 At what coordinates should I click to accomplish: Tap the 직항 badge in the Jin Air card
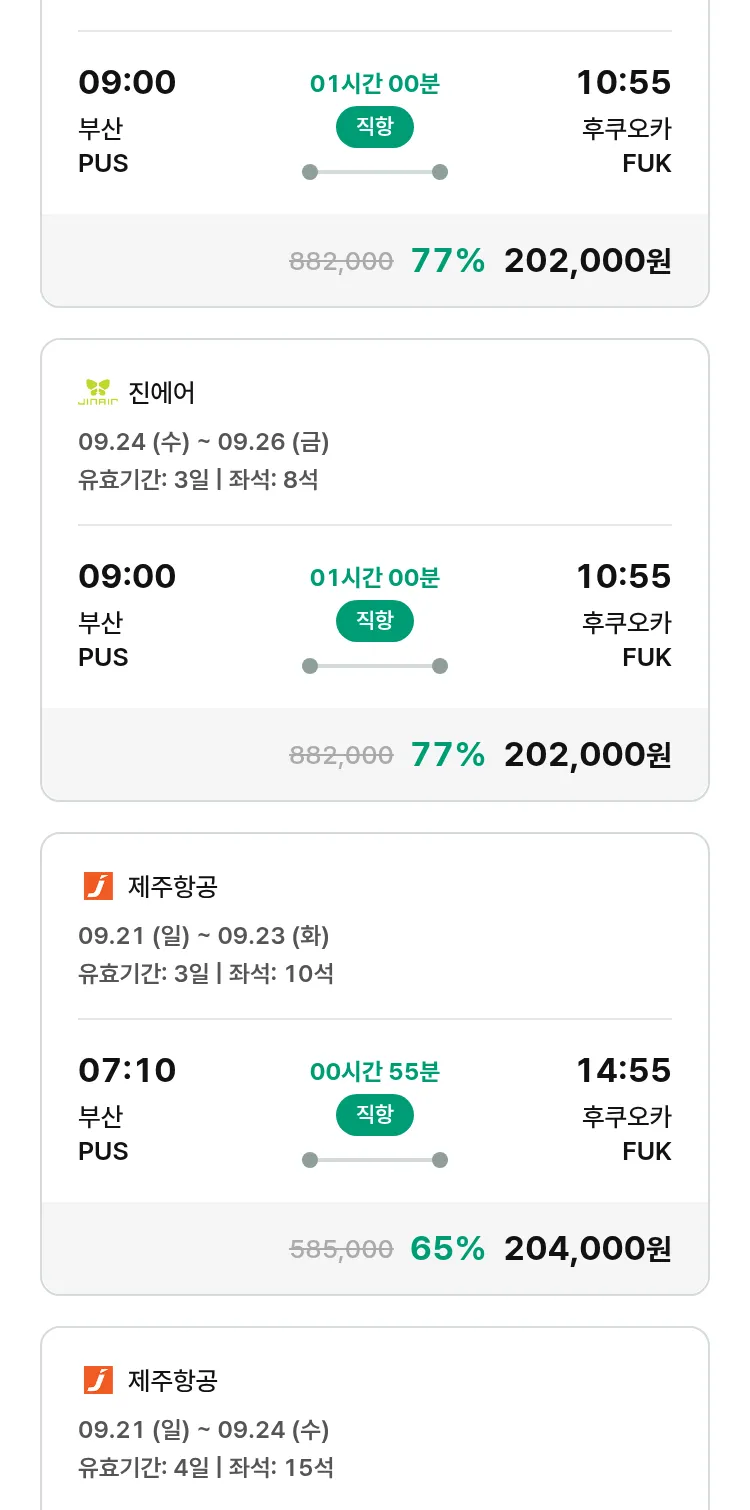(x=374, y=621)
